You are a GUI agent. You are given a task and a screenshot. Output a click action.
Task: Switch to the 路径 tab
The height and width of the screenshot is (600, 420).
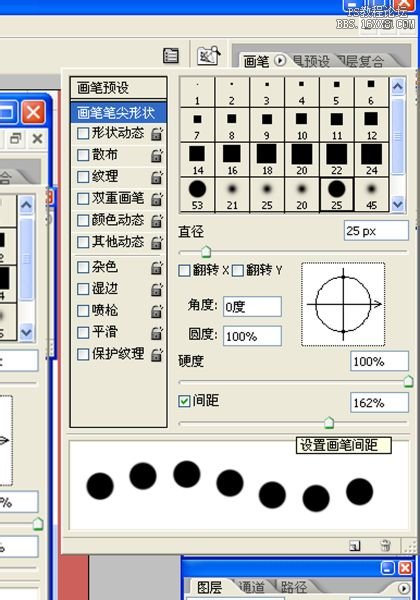pos(293,588)
